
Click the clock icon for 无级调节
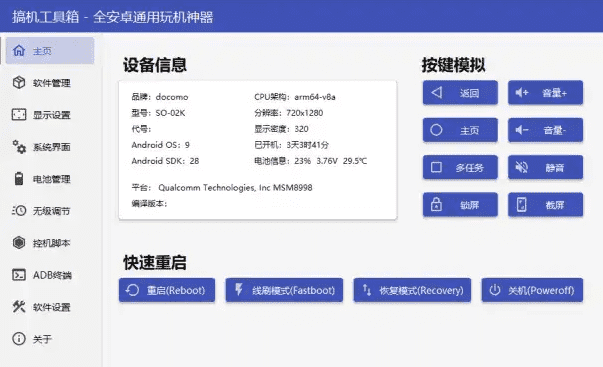pos(19,210)
